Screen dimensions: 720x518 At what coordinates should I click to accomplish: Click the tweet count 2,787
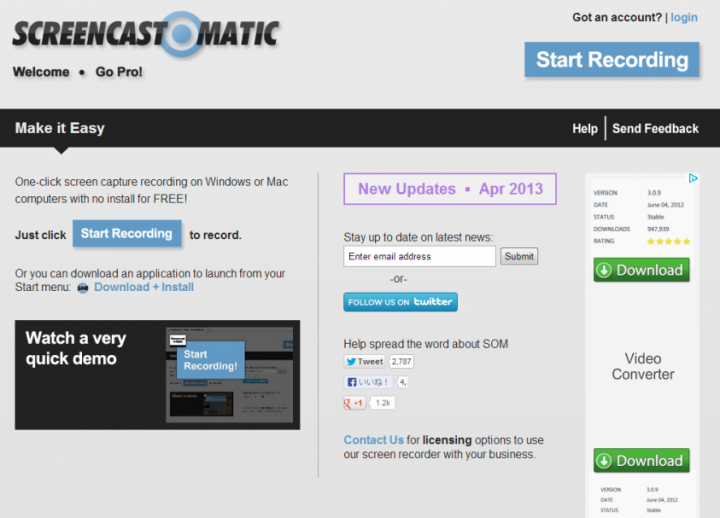(x=401, y=362)
